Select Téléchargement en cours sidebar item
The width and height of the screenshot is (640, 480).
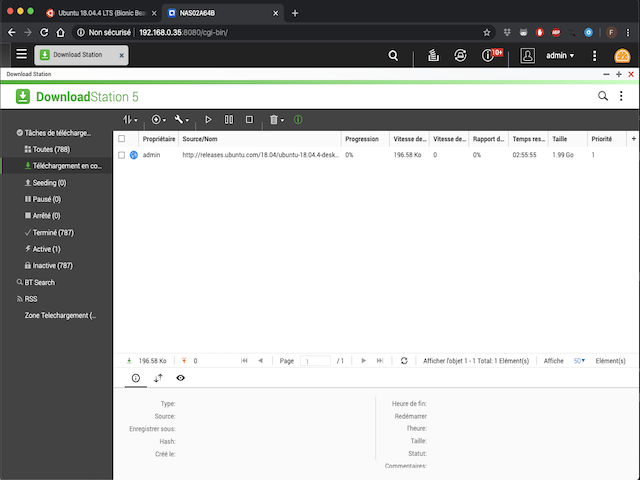pos(57,166)
